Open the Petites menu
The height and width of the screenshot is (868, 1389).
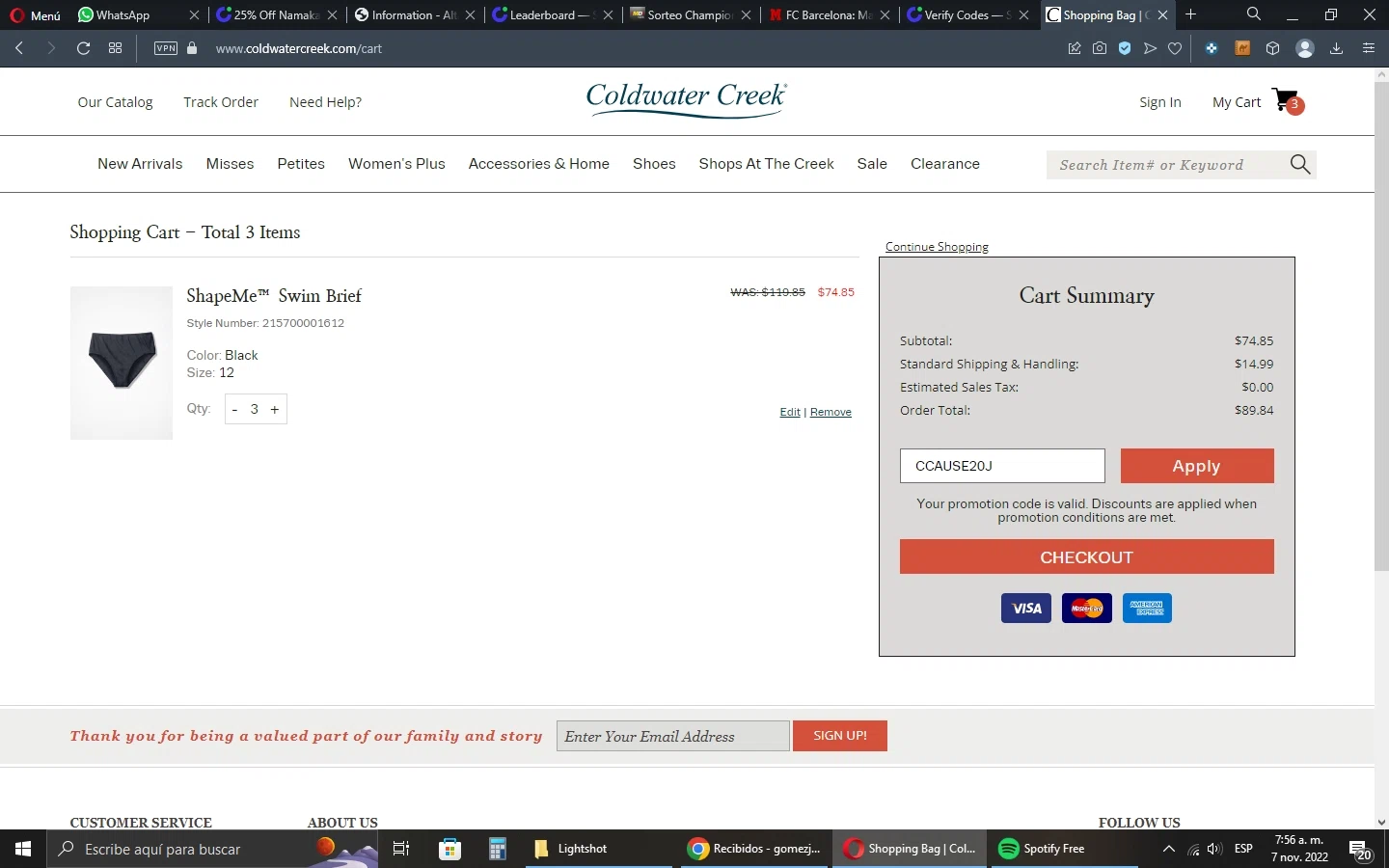point(301,164)
